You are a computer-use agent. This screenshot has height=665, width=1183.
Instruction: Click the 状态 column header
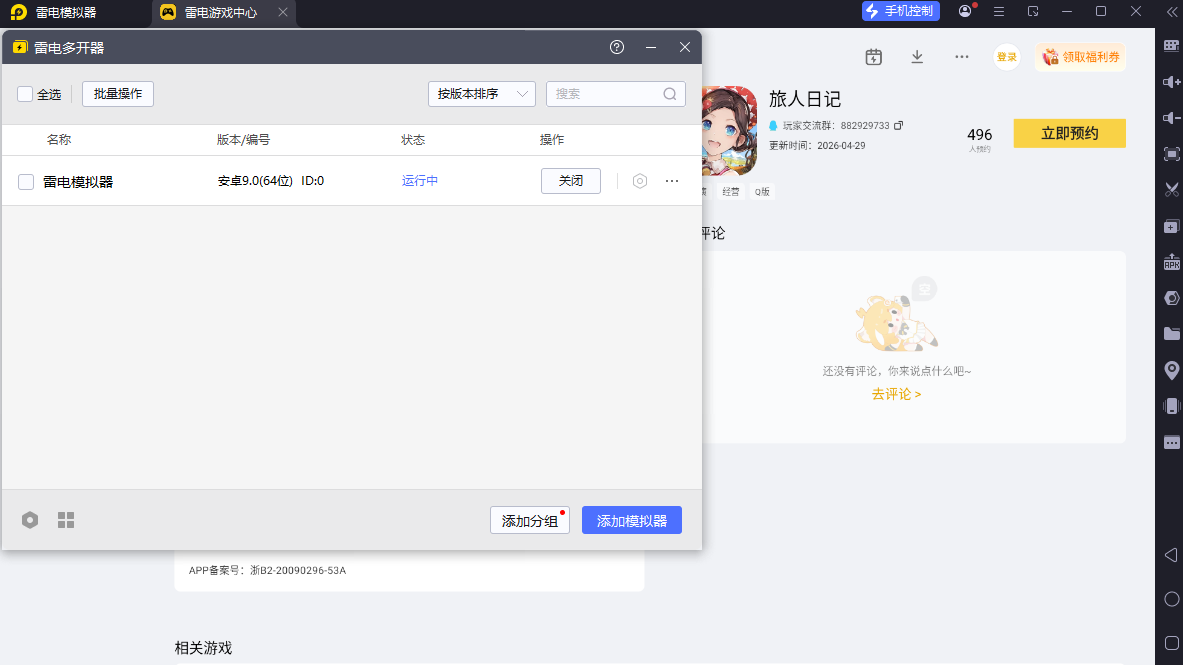[413, 140]
